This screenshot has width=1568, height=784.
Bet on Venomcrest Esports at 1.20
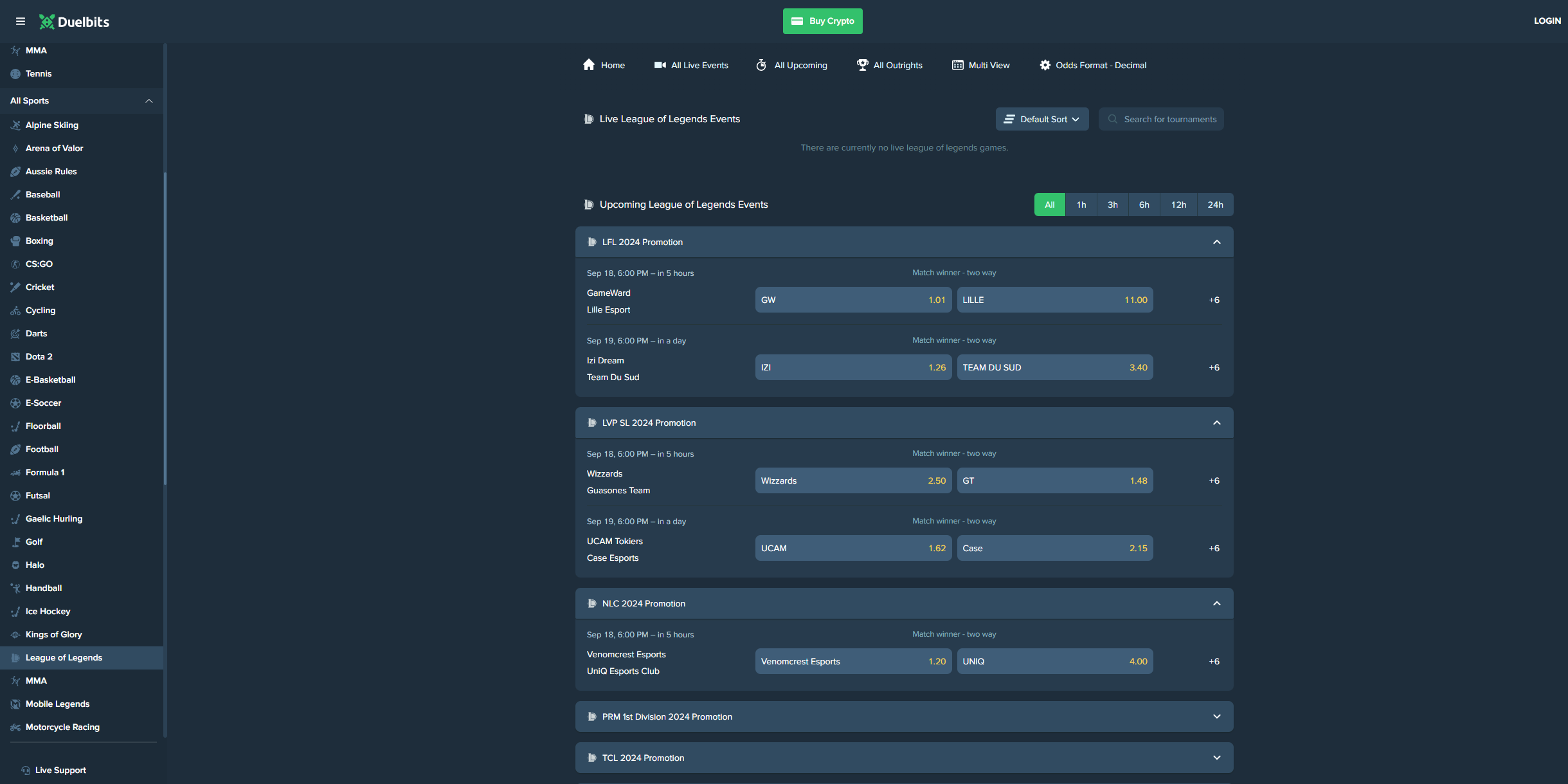click(x=853, y=661)
